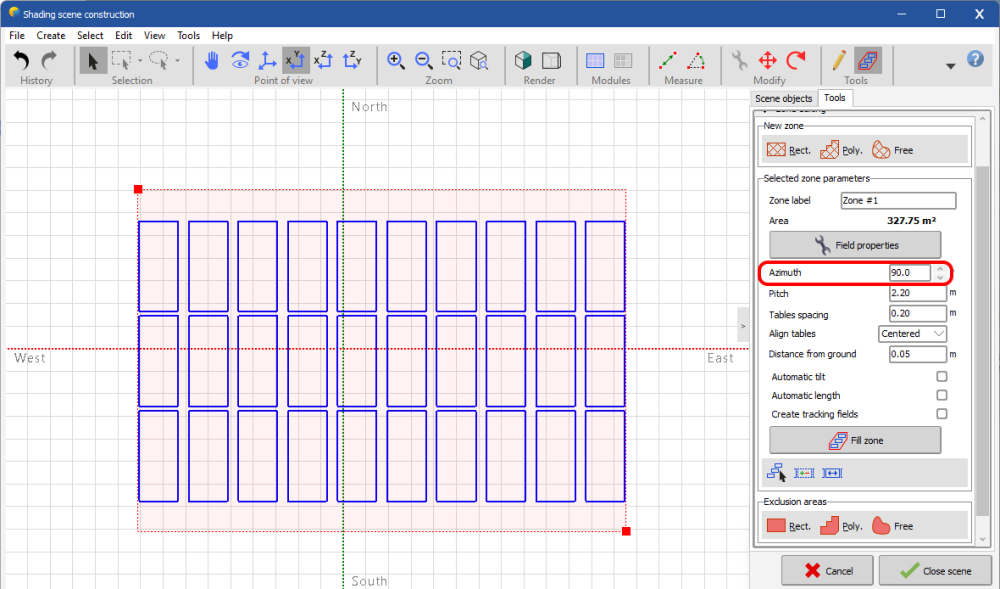Click the 3D Render cube icon
Screen dimensions: 1000x589
[523, 61]
